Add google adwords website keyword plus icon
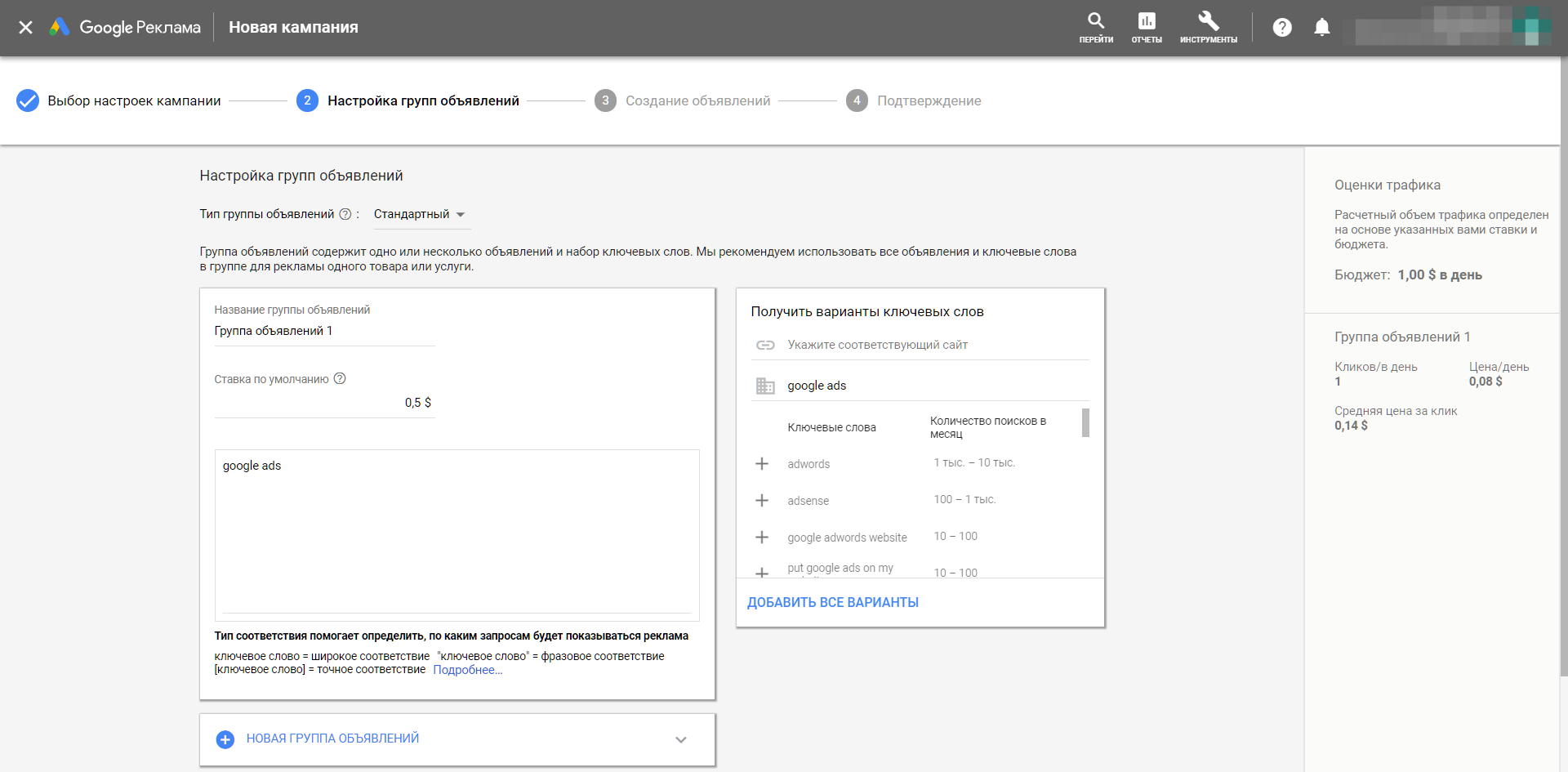 (x=762, y=537)
